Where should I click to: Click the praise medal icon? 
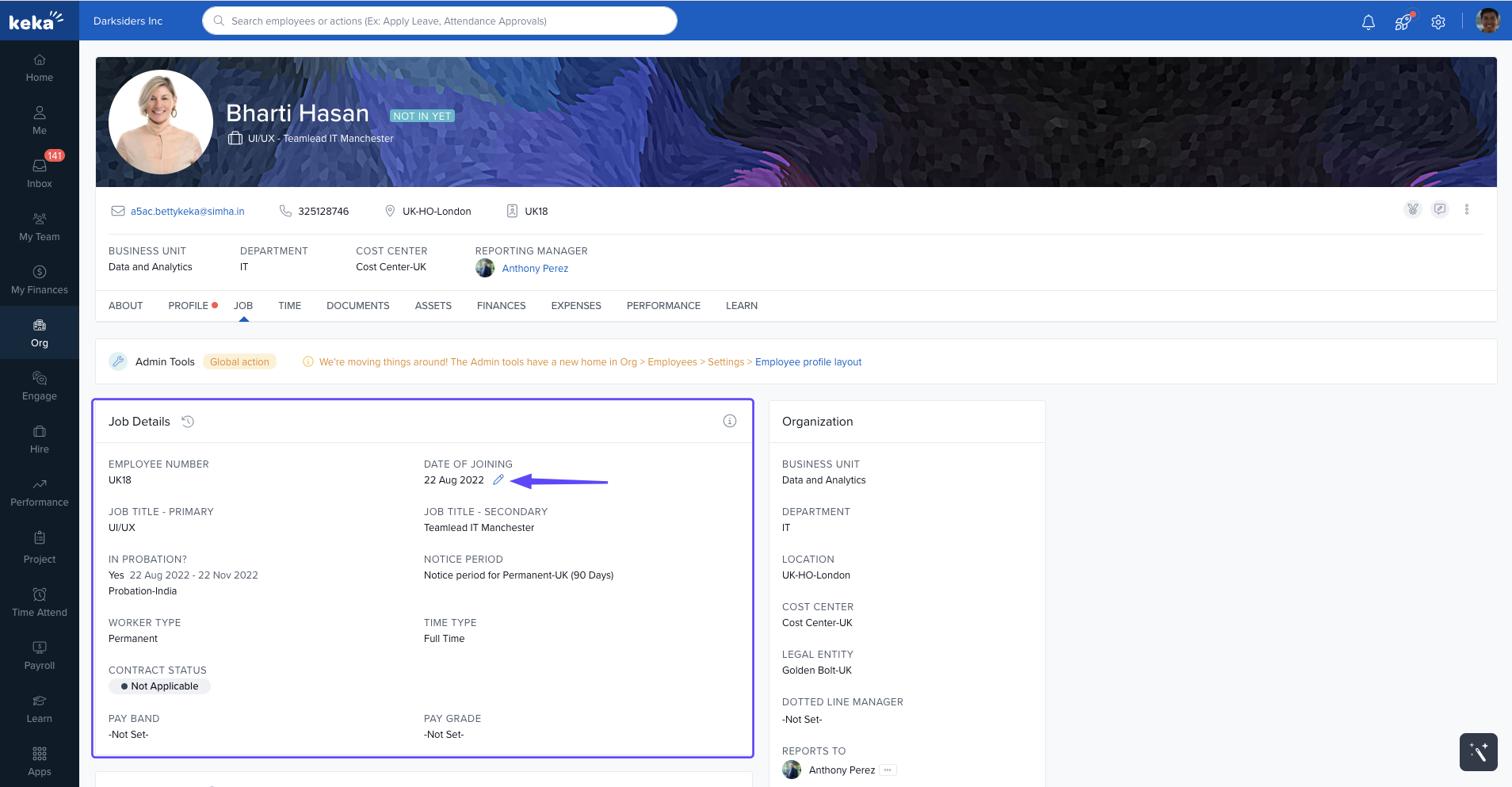click(x=1412, y=209)
